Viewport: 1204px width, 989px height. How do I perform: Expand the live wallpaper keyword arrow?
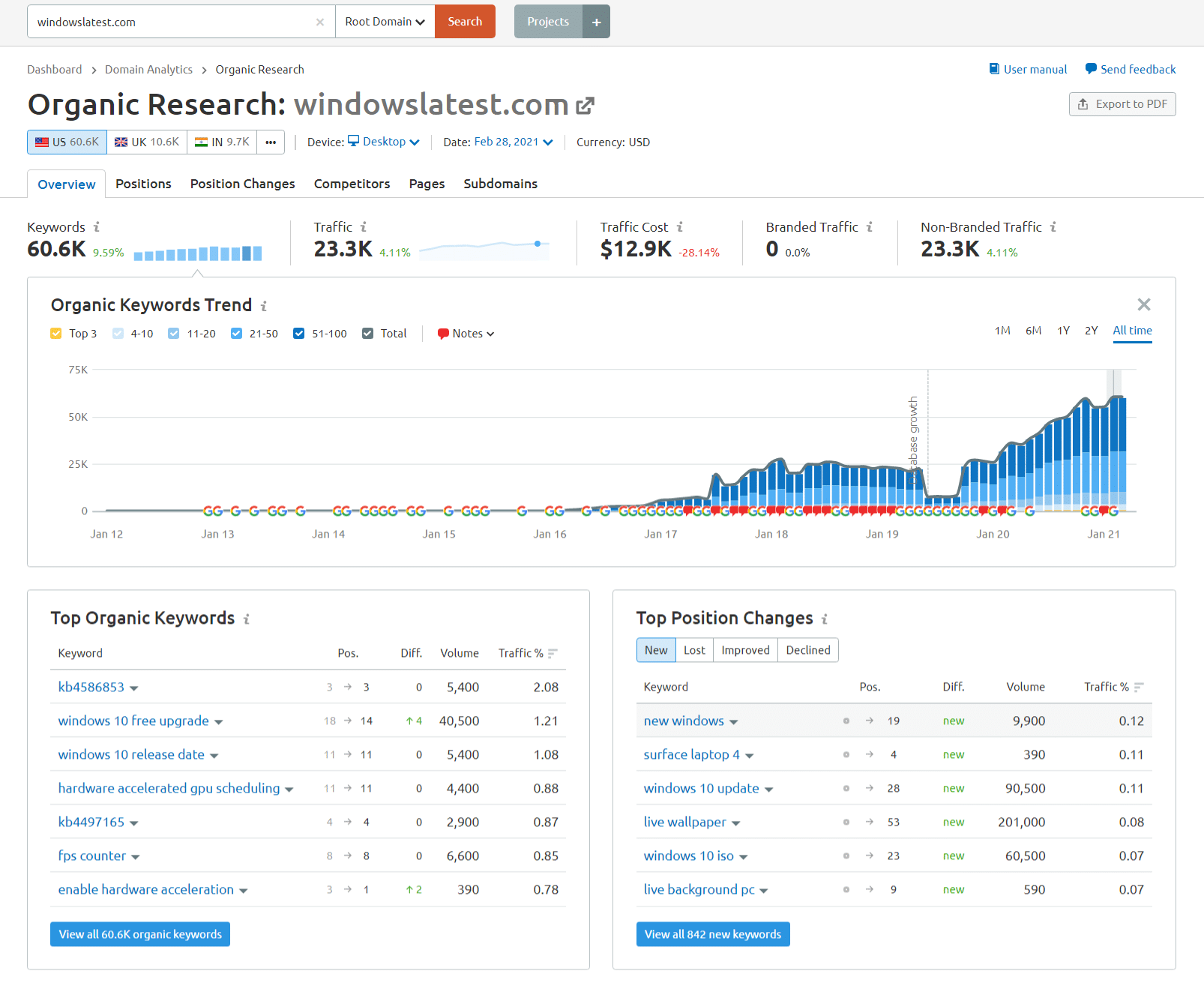[x=736, y=823]
